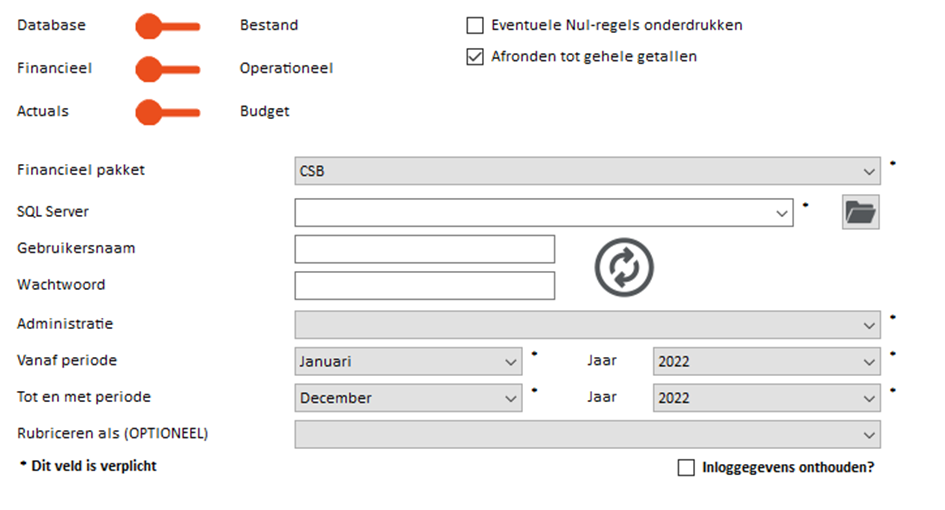The height and width of the screenshot is (510, 945).
Task: Open the Jaar dropdown for Vanaf periode
Action: [x=767, y=362]
